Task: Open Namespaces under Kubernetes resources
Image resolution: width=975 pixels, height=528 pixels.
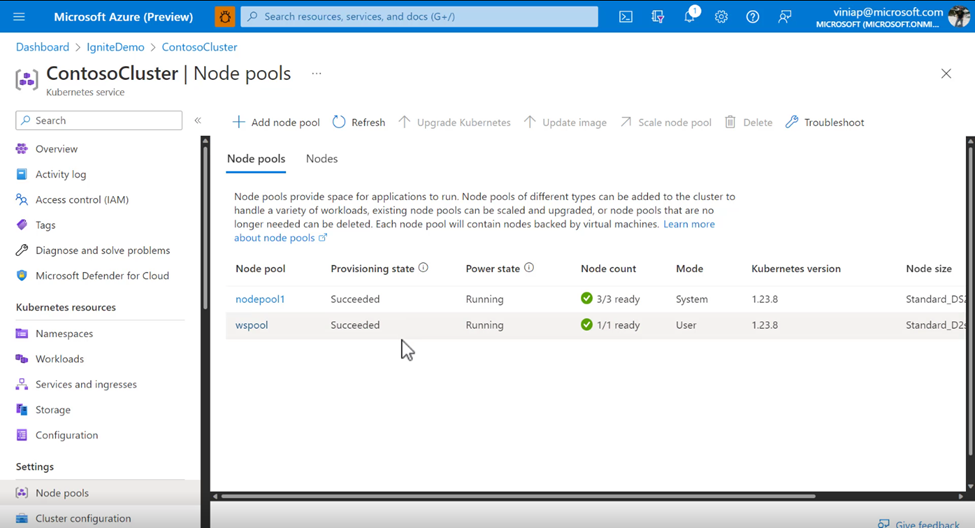Action: (x=63, y=334)
